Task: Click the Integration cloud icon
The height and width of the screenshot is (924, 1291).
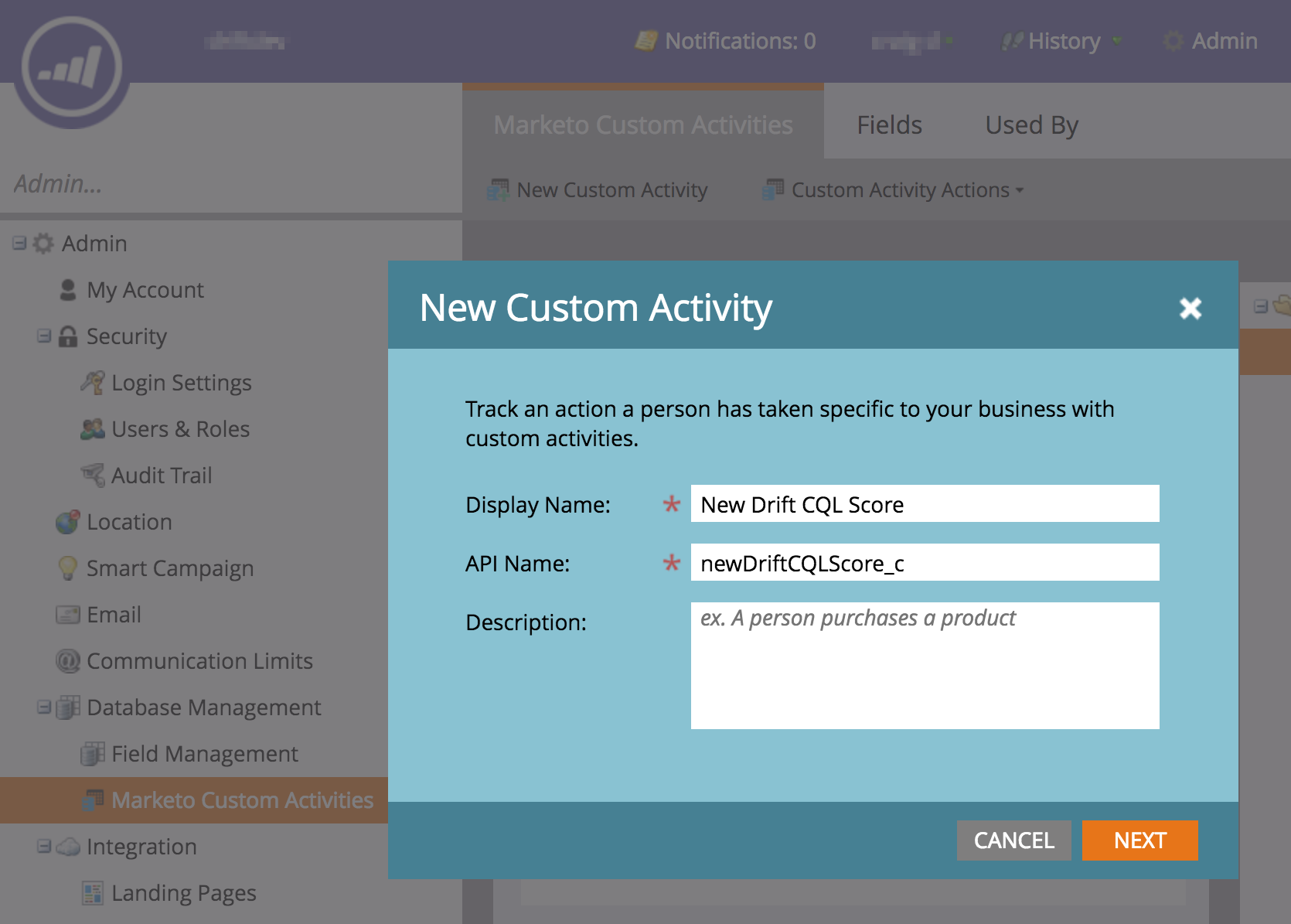Action: tap(68, 847)
